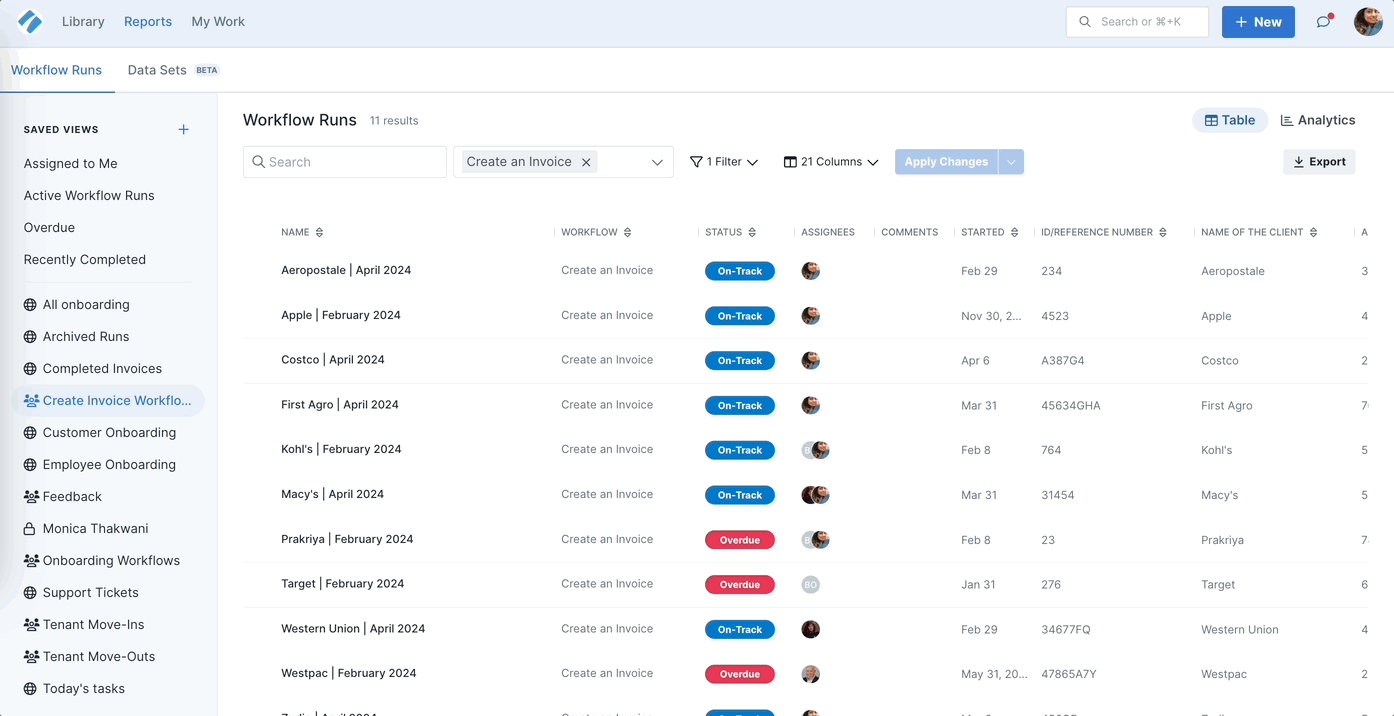The image size is (1394, 716).
Task: Click the assignee avatar in Target row
Action: (811, 584)
